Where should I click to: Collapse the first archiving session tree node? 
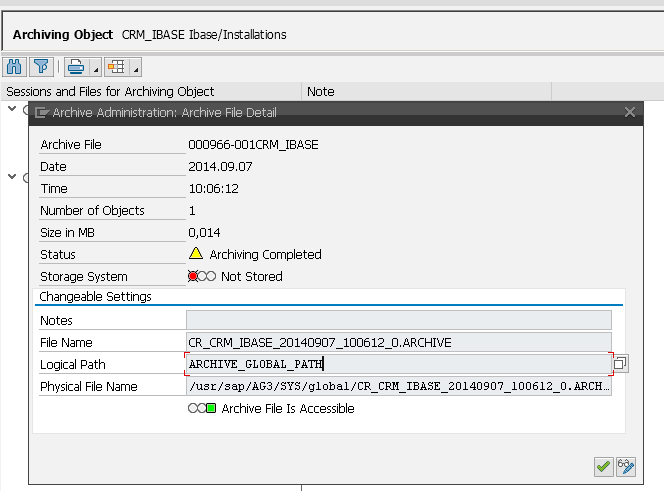coord(12,109)
